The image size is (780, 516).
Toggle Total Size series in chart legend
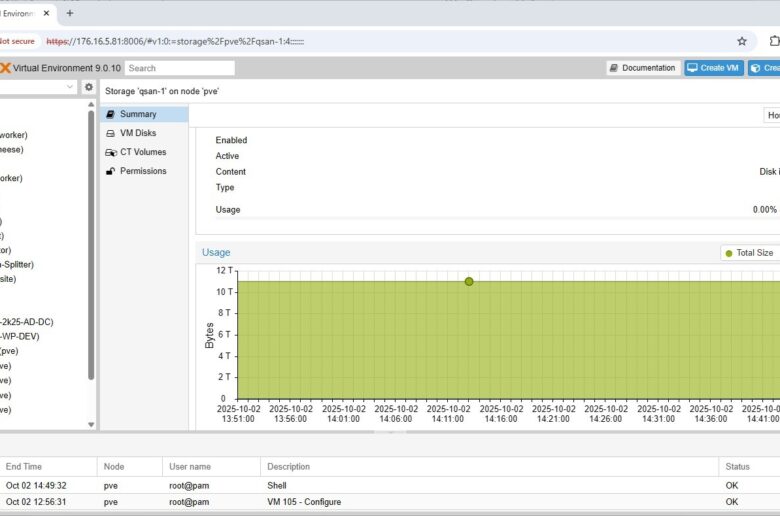click(x=749, y=253)
